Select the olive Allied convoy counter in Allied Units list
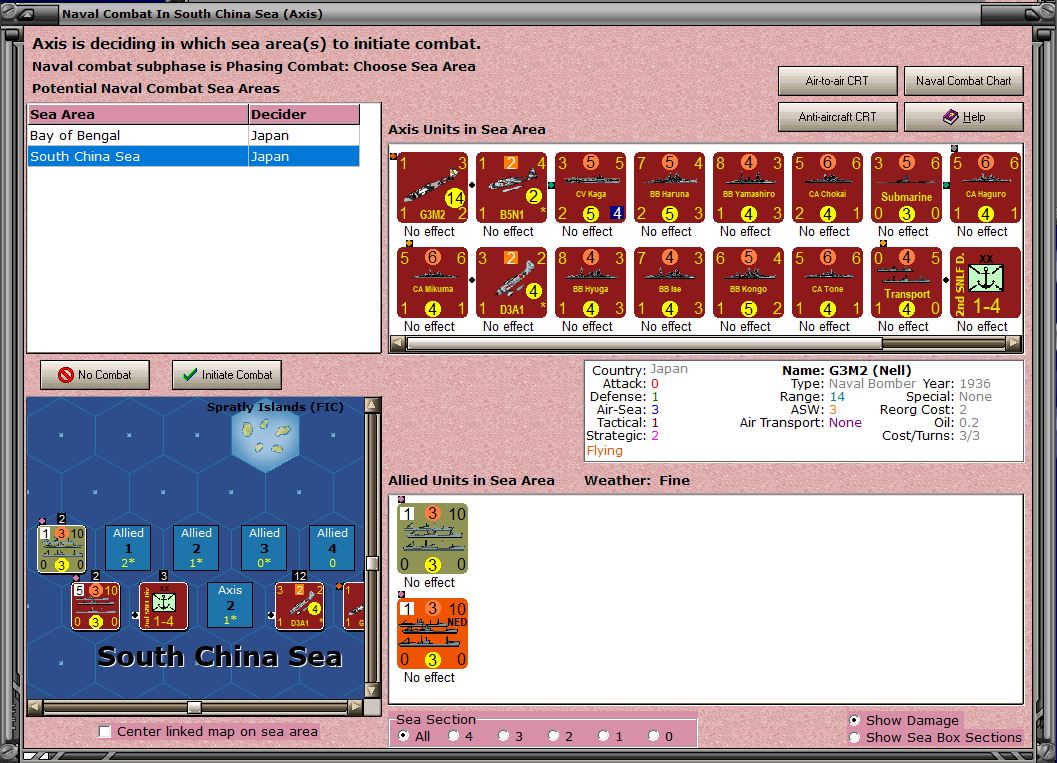The width and height of the screenshot is (1057, 763). [x=432, y=539]
